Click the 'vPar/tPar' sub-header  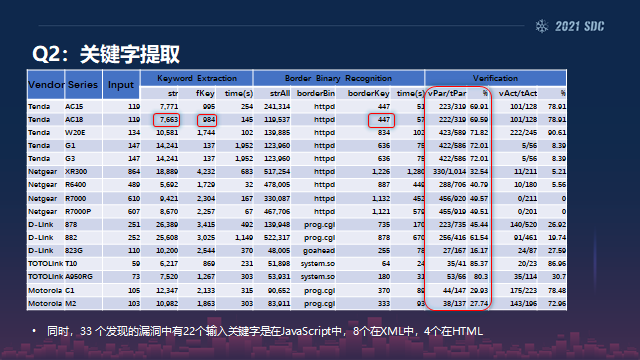point(447,93)
